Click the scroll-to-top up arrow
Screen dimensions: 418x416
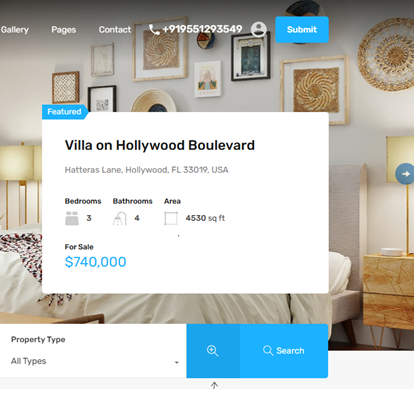(x=214, y=385)
